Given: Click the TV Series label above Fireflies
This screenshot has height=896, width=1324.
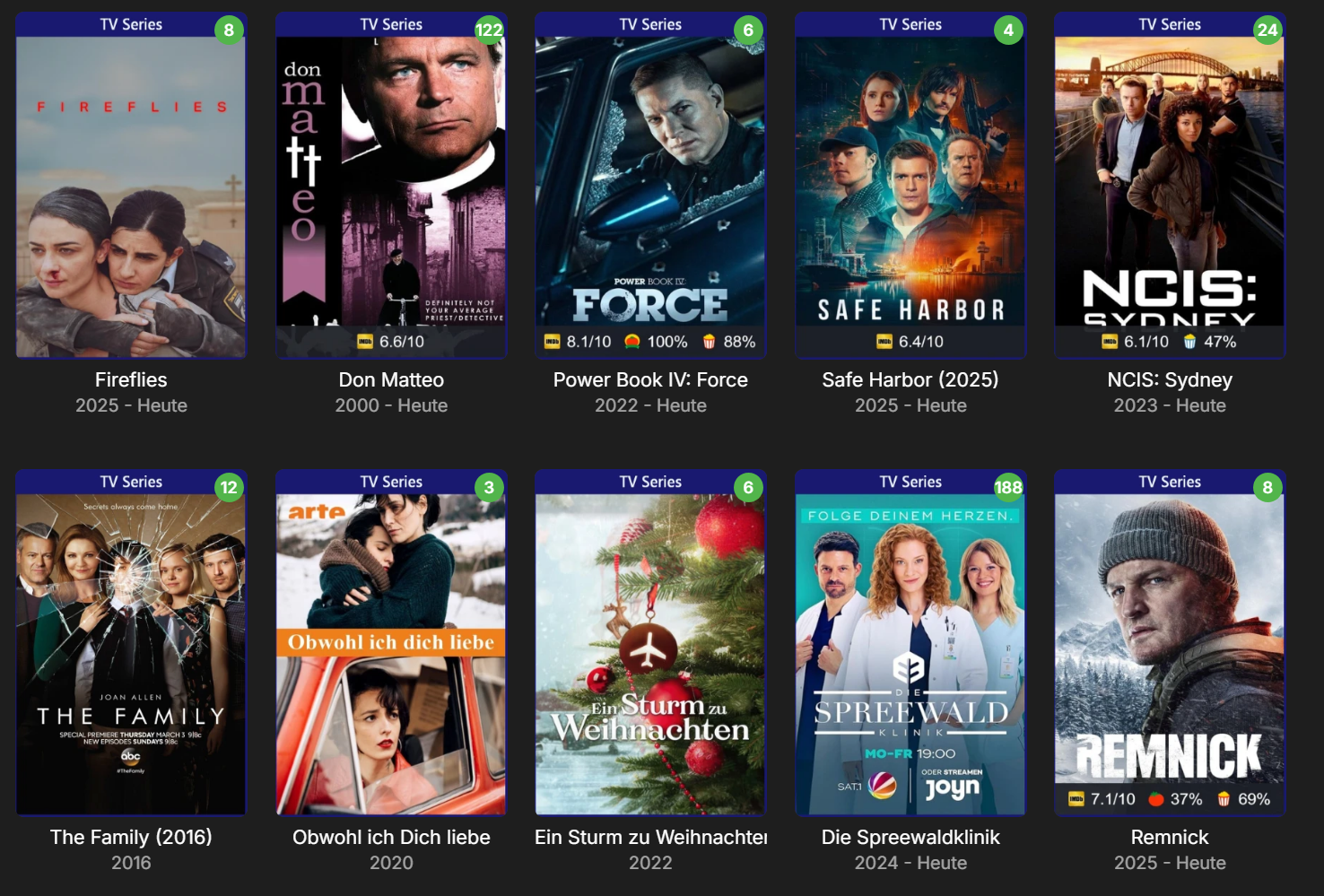Looking at the screenshot, I should click(131, 24).
